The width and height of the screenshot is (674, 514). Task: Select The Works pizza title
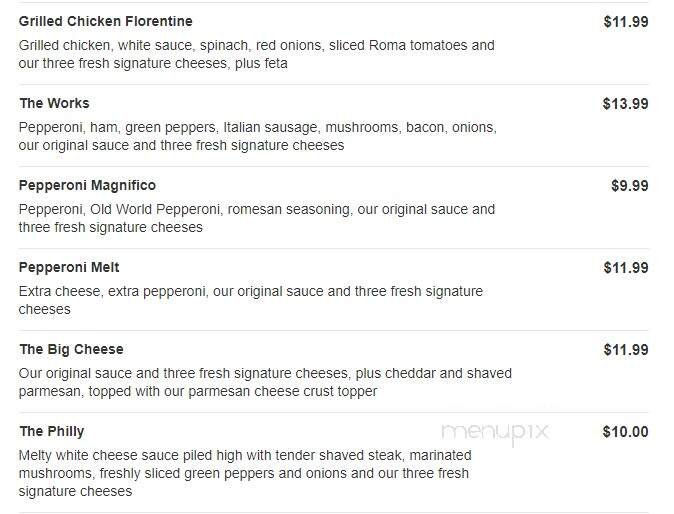coord(54,103)
